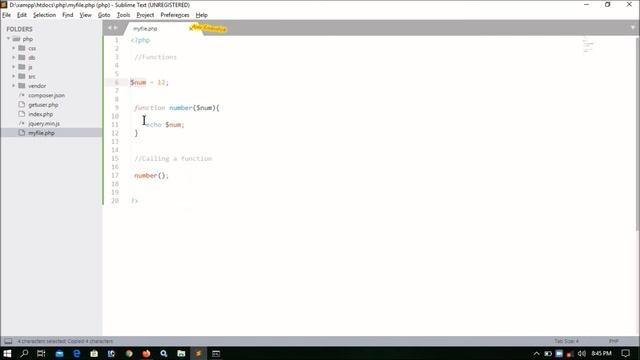640x360 pixels.
Task: Place cursor on the $num = 12 line
Action: [x=149, y=82]
